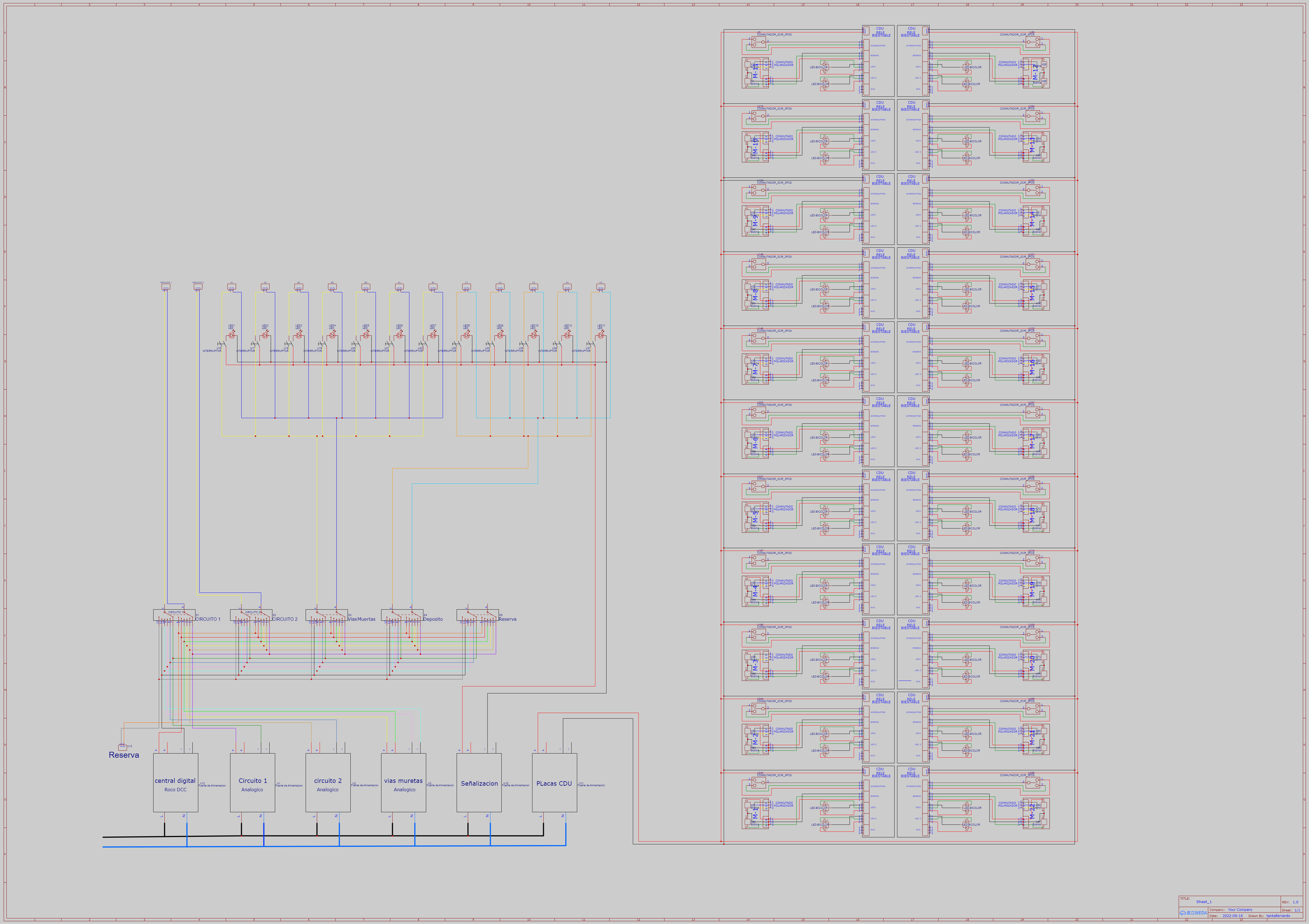Select the U5 CONMUTADOR_2CIR_3POS switch symbol

758,42
